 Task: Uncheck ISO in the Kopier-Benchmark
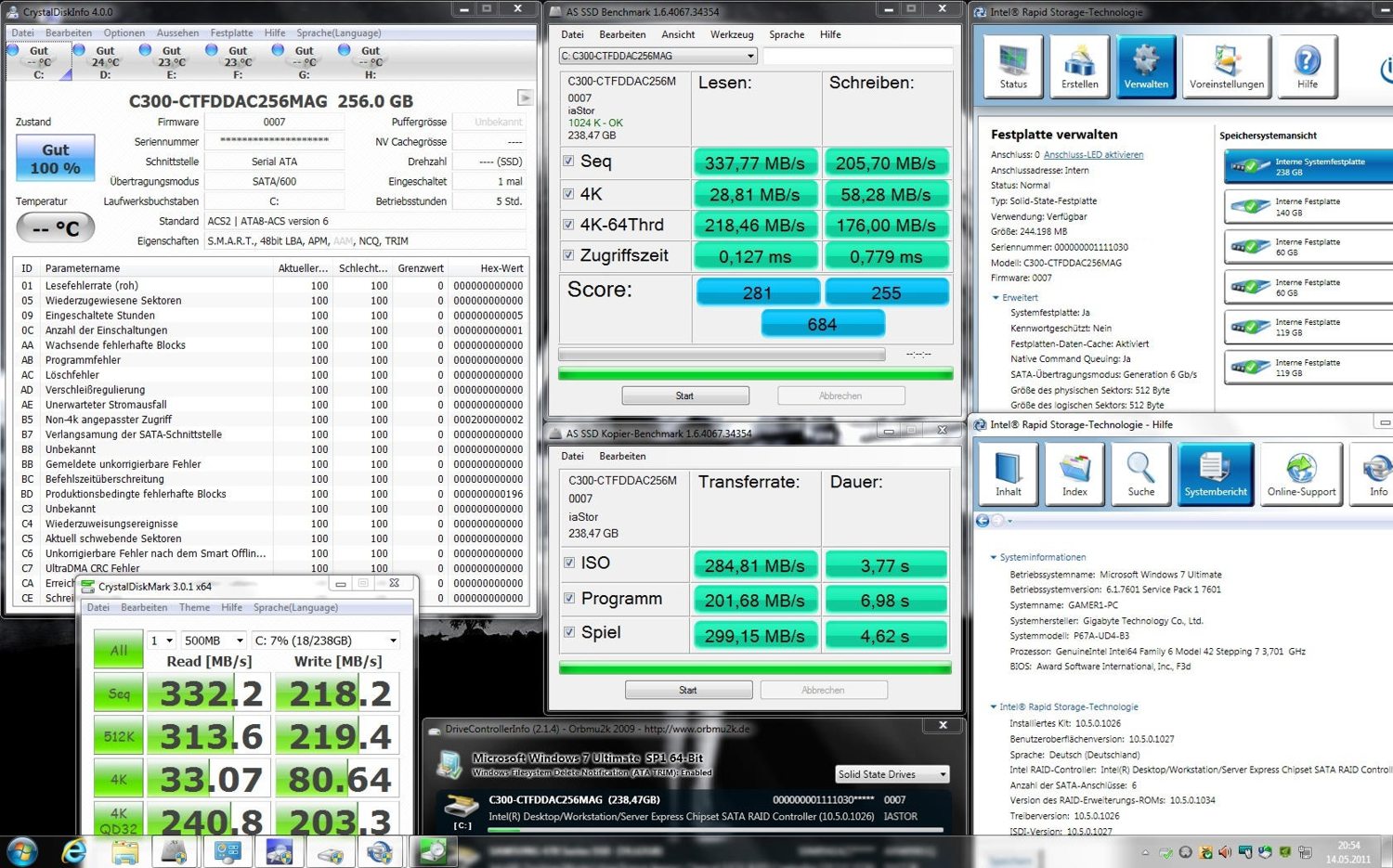(x=569, y=563)
